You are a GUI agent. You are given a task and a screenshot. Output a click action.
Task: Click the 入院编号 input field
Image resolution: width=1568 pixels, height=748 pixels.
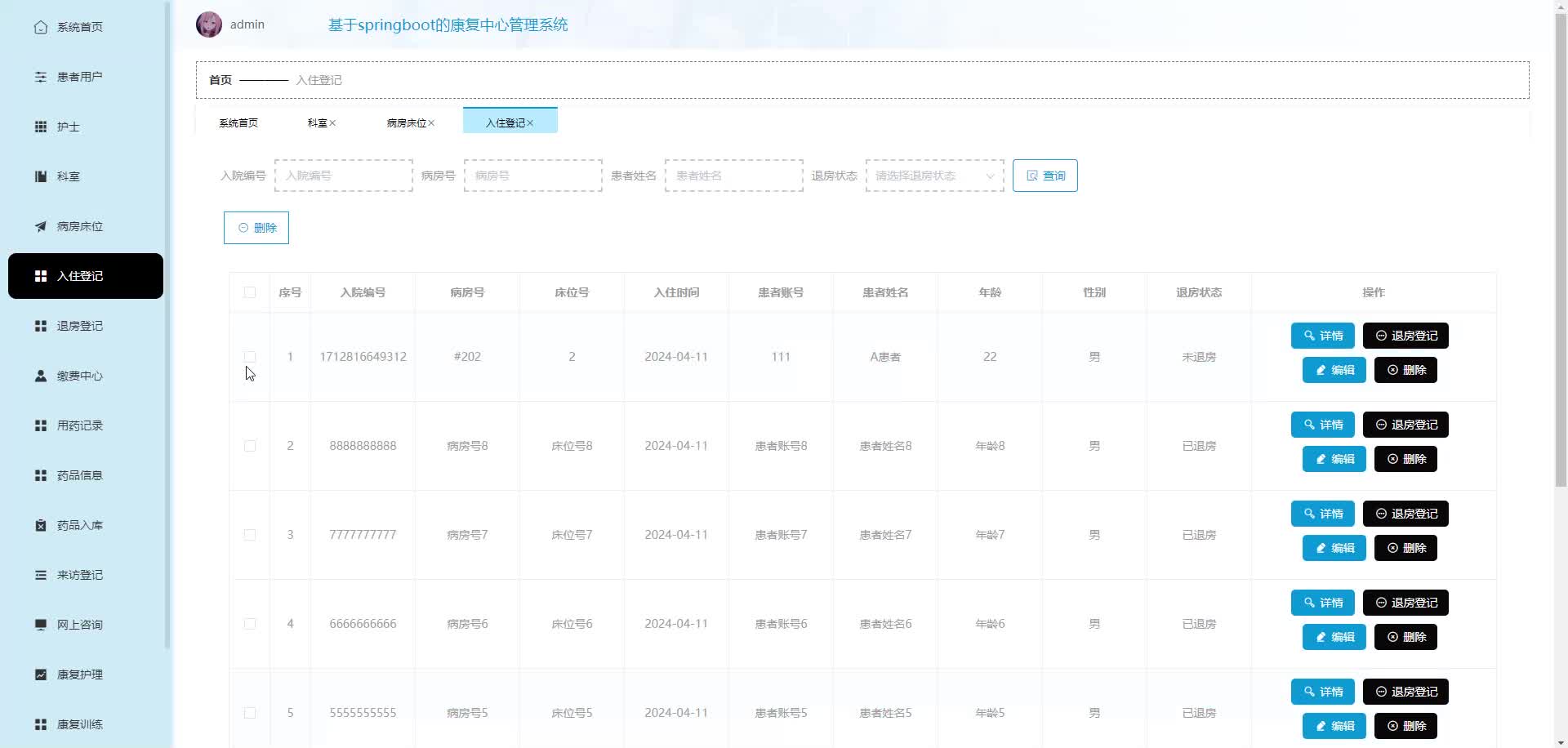(344, 176)
